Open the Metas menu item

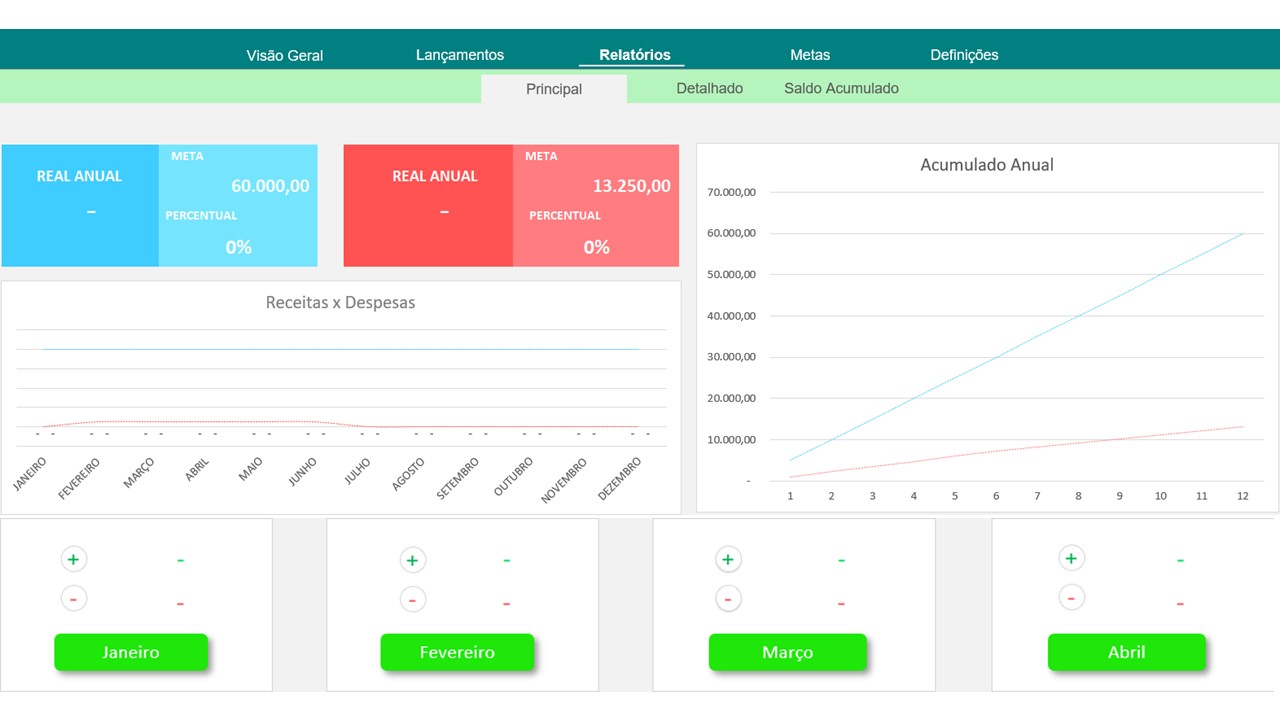[810, 55]
